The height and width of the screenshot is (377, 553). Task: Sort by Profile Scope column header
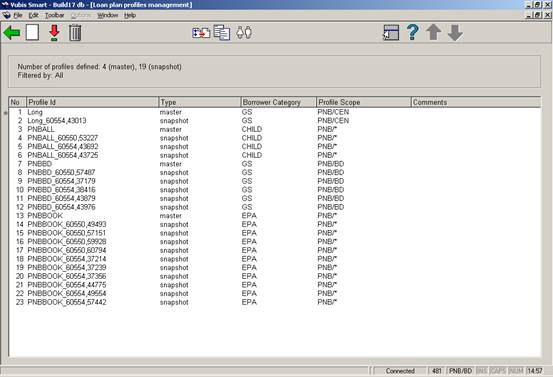364,102
